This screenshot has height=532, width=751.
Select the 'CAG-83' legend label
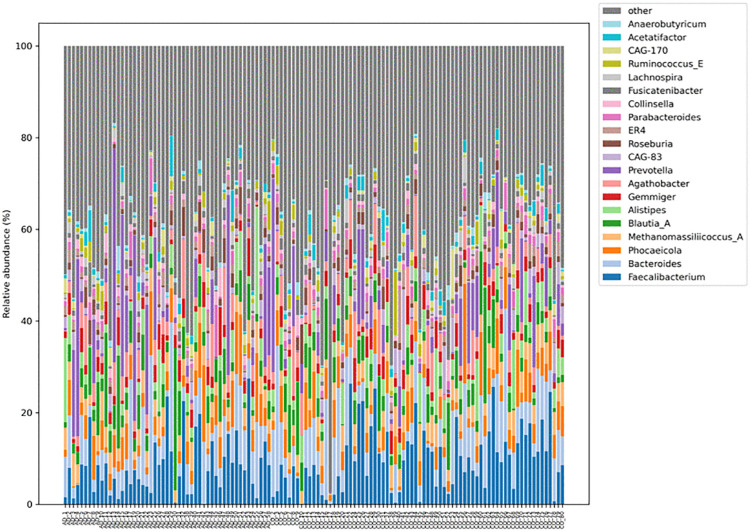(x=645, y=157)
